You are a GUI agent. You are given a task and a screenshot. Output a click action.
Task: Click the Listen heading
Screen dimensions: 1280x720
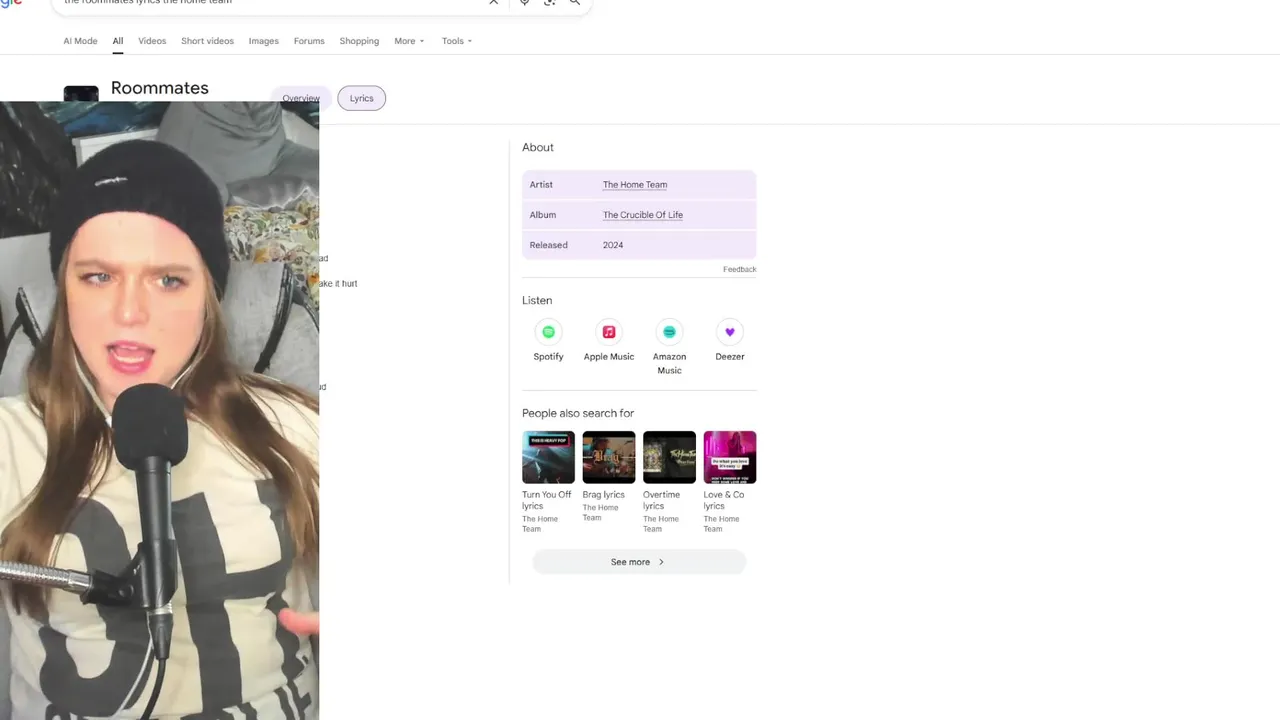(537, 300)
